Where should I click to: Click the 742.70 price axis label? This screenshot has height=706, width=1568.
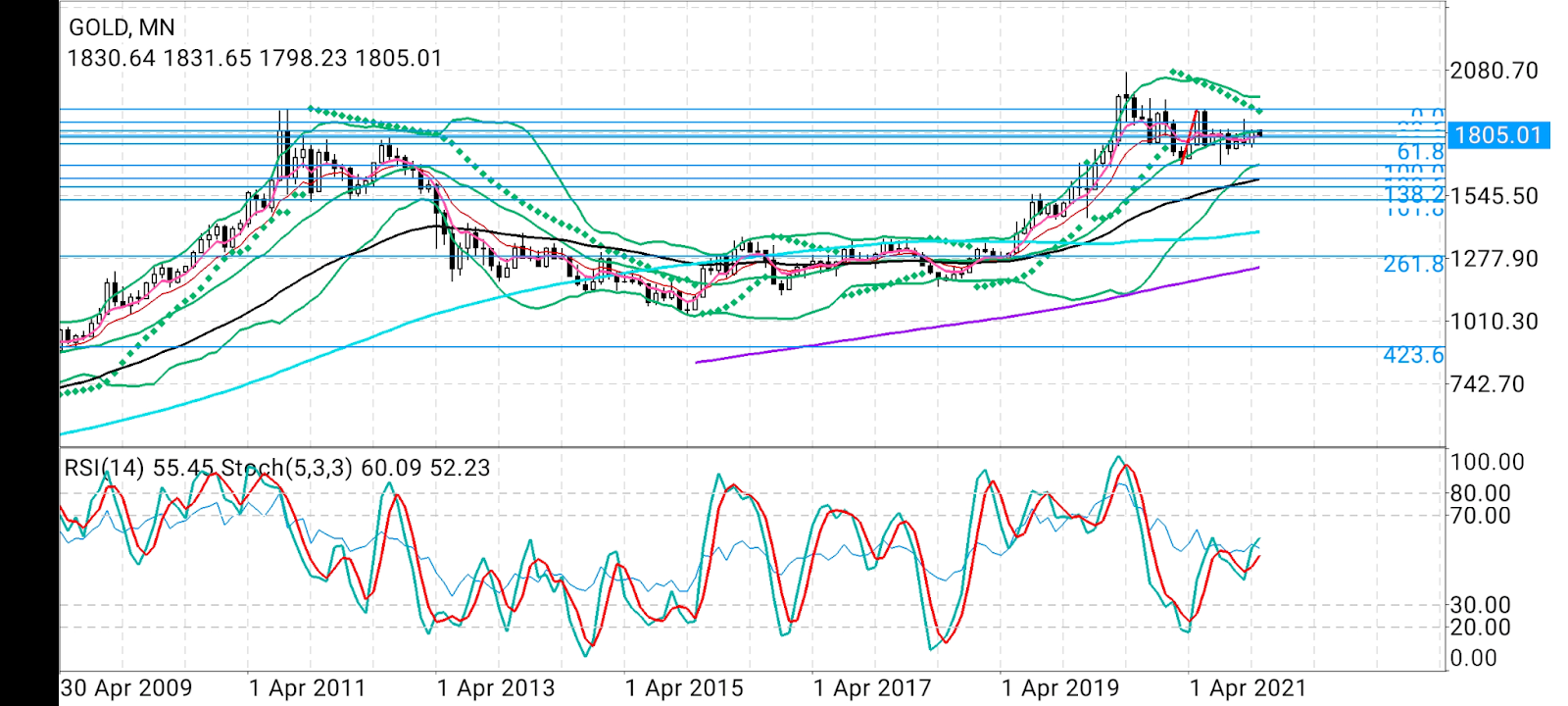1487,383
